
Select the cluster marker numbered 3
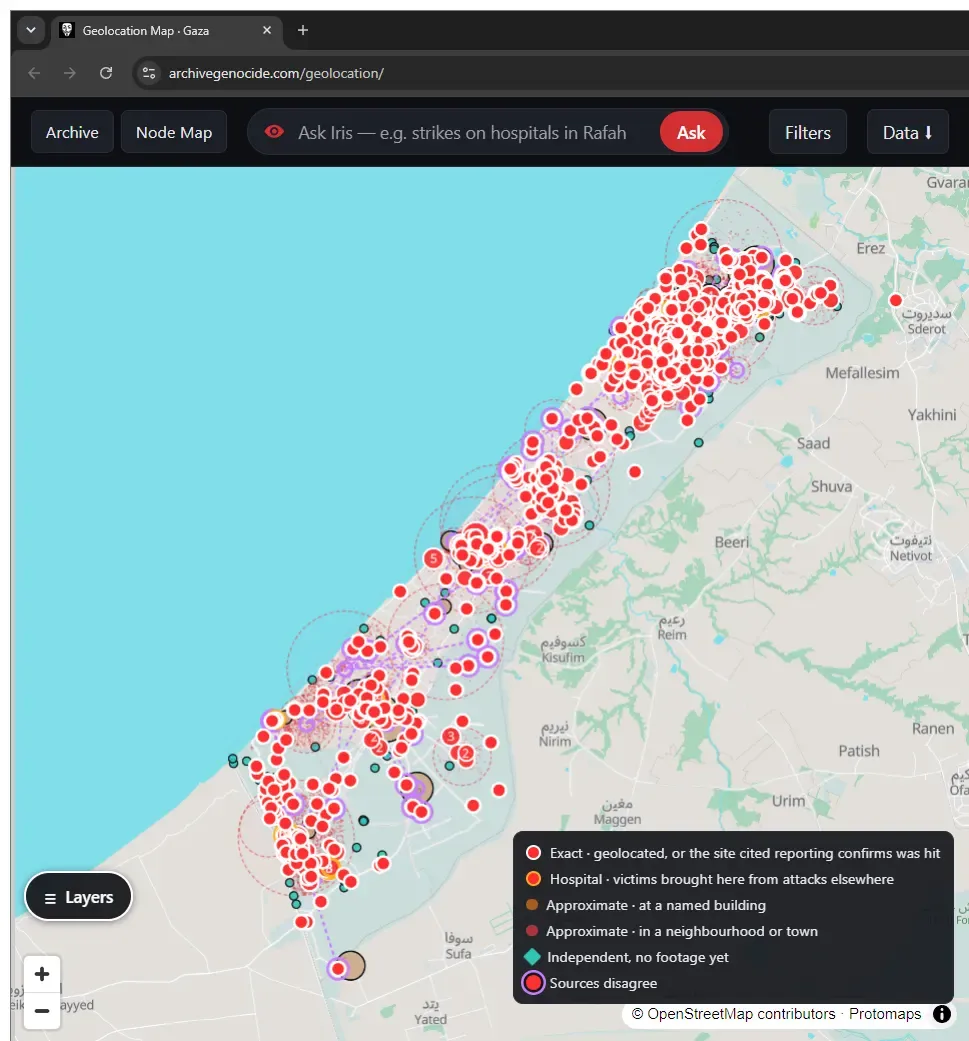coord(451,736)
